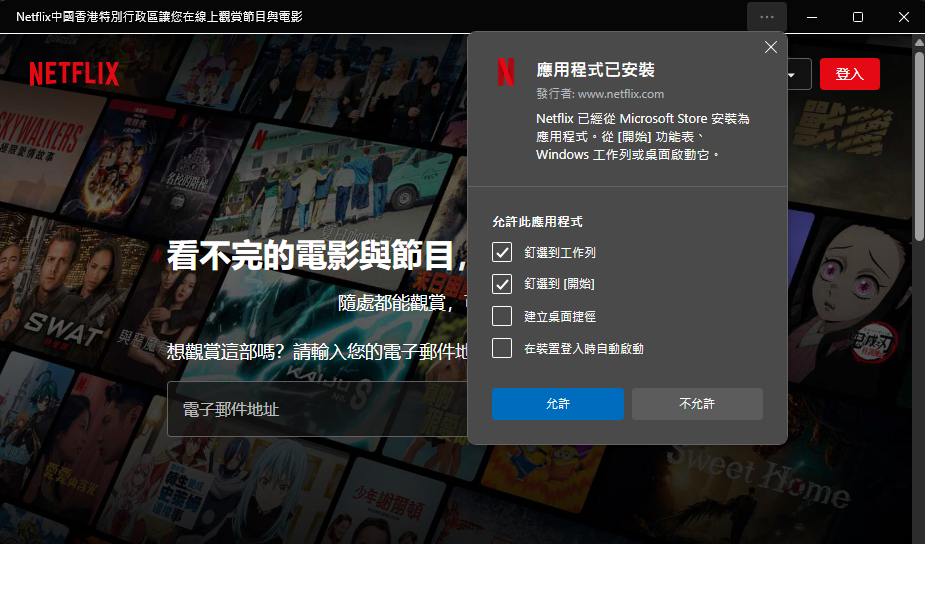Minimize the Netflix window

pos(812,17)
